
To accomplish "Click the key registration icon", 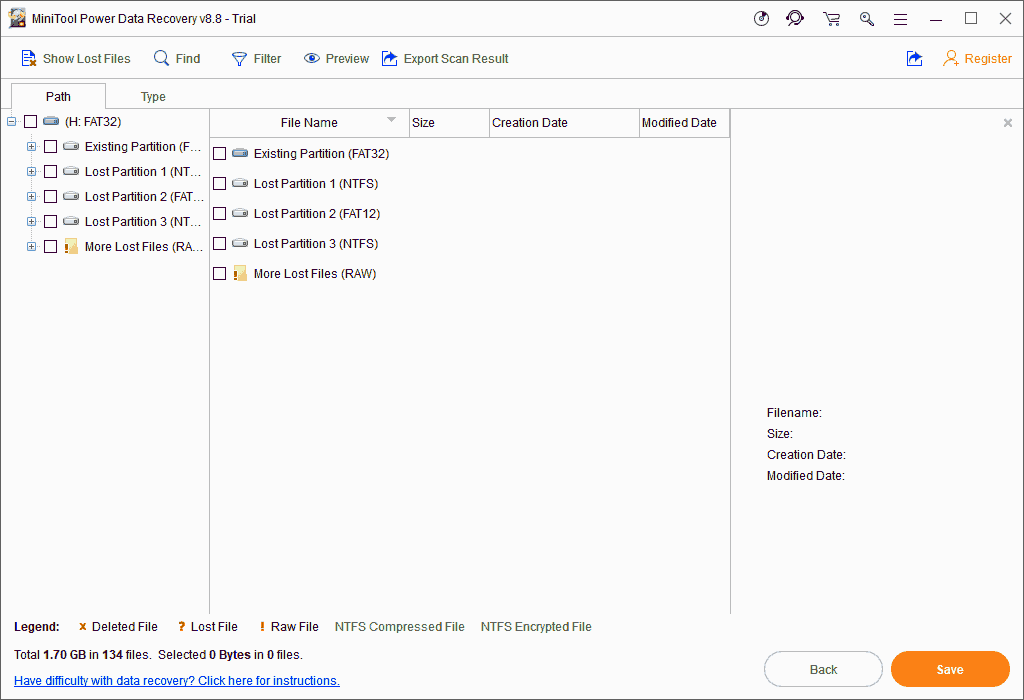I will coord(867,19).
